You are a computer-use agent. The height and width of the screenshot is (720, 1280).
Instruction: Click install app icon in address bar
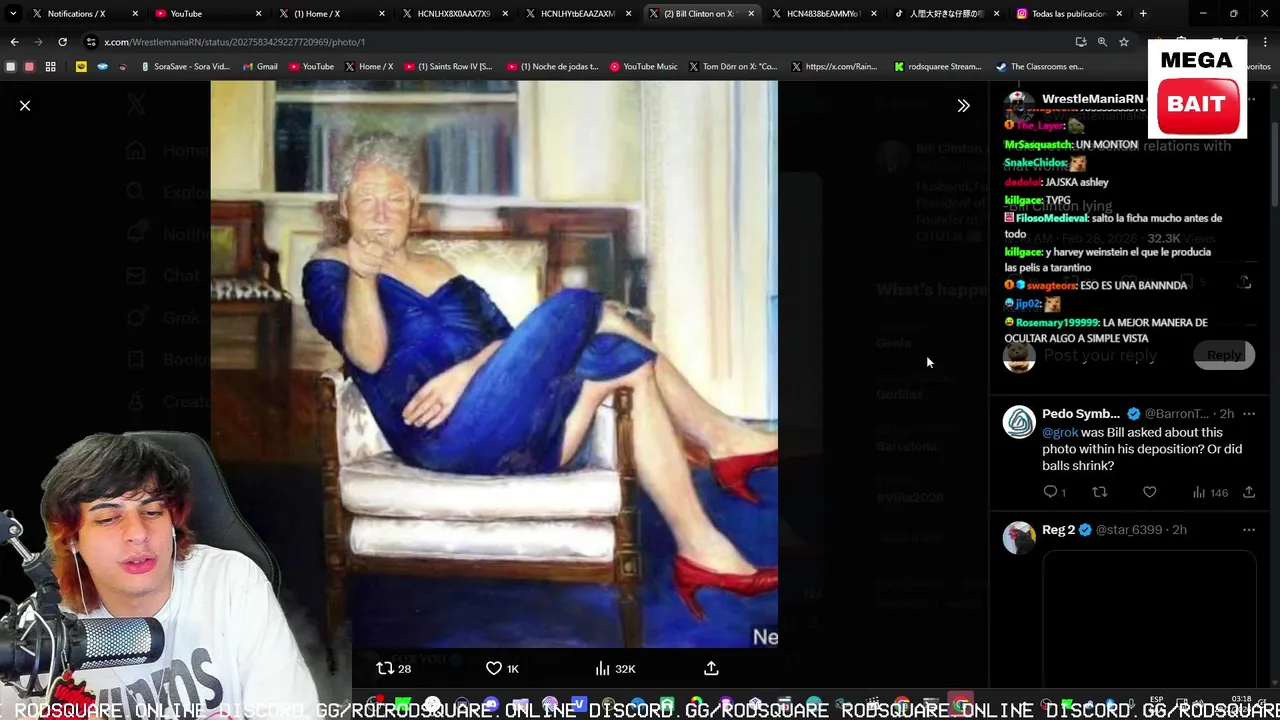(x=1081, y=42)
